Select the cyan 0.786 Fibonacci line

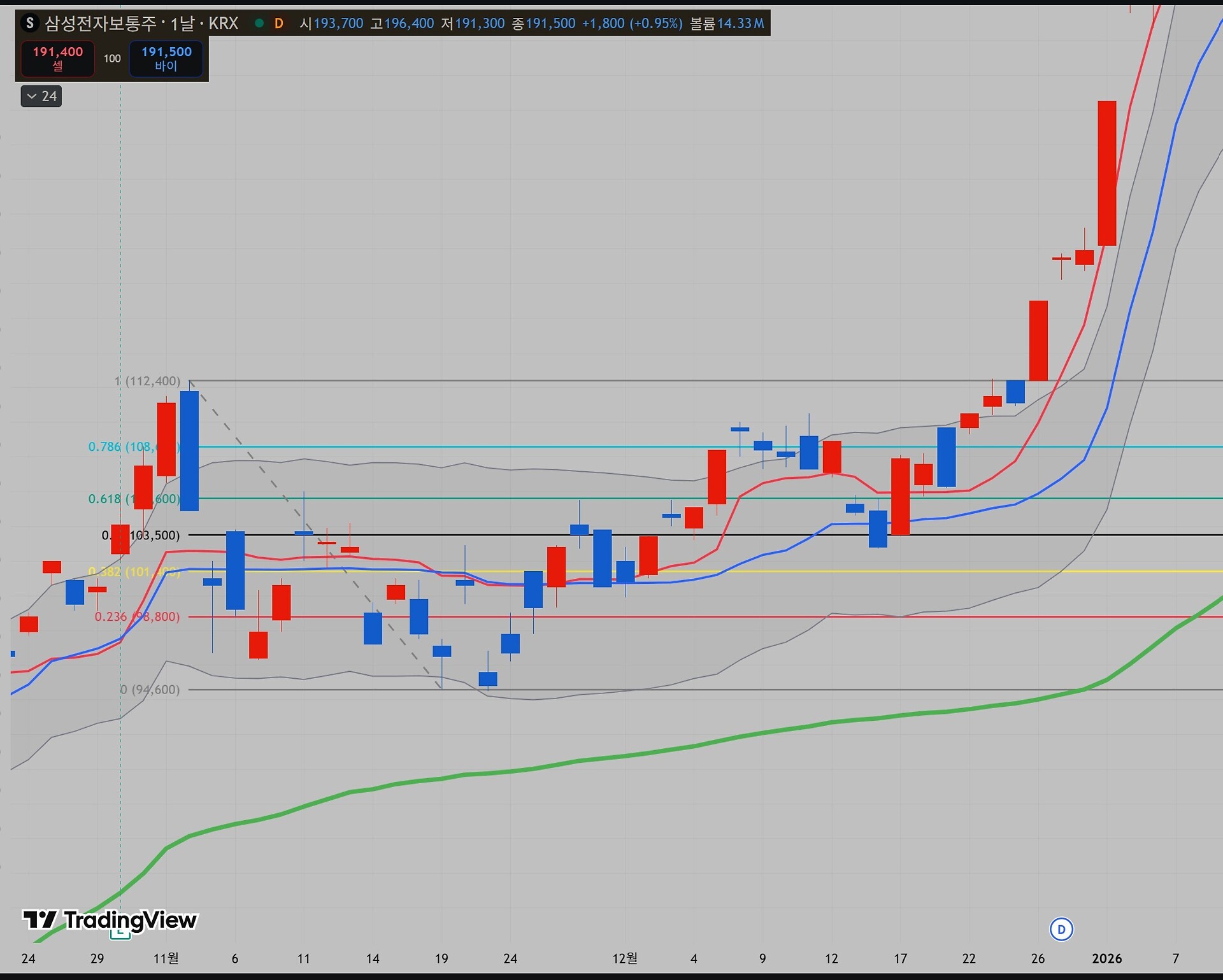click(x=637, y=447)
